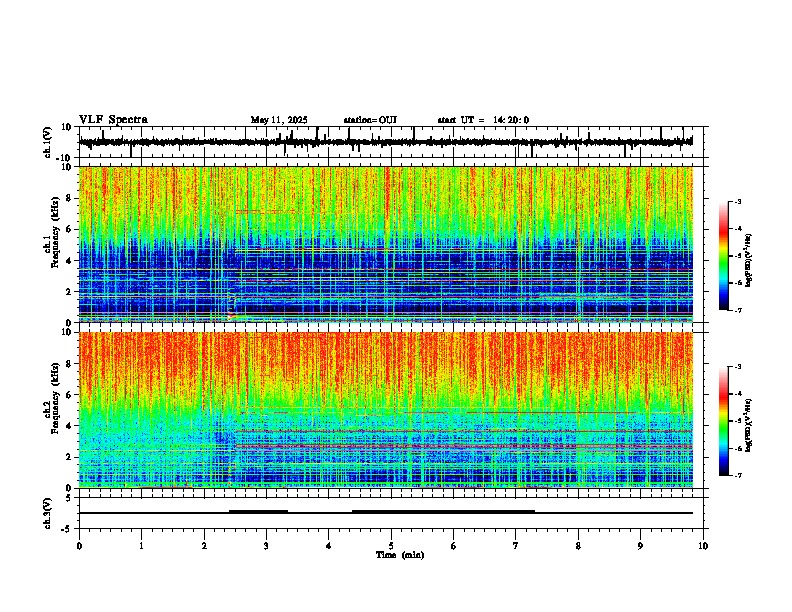This screenshot has width=792, height=612.
Task: Click the "0" tick on the time axis
Action: pyautogui.click(x=79, y=546)
